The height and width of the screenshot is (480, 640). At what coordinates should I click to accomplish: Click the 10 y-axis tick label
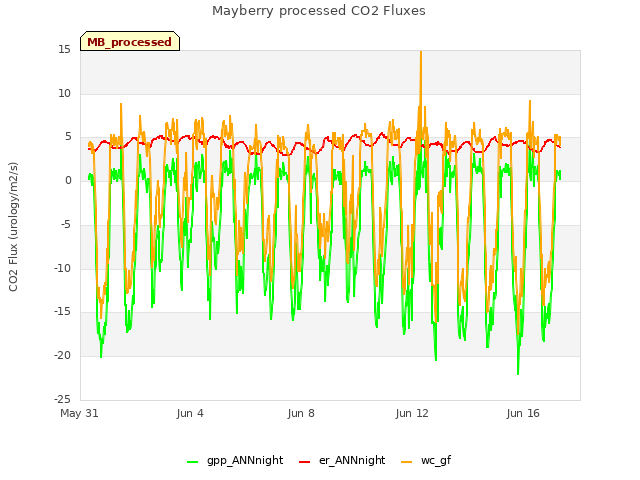(x=64, y=93)
